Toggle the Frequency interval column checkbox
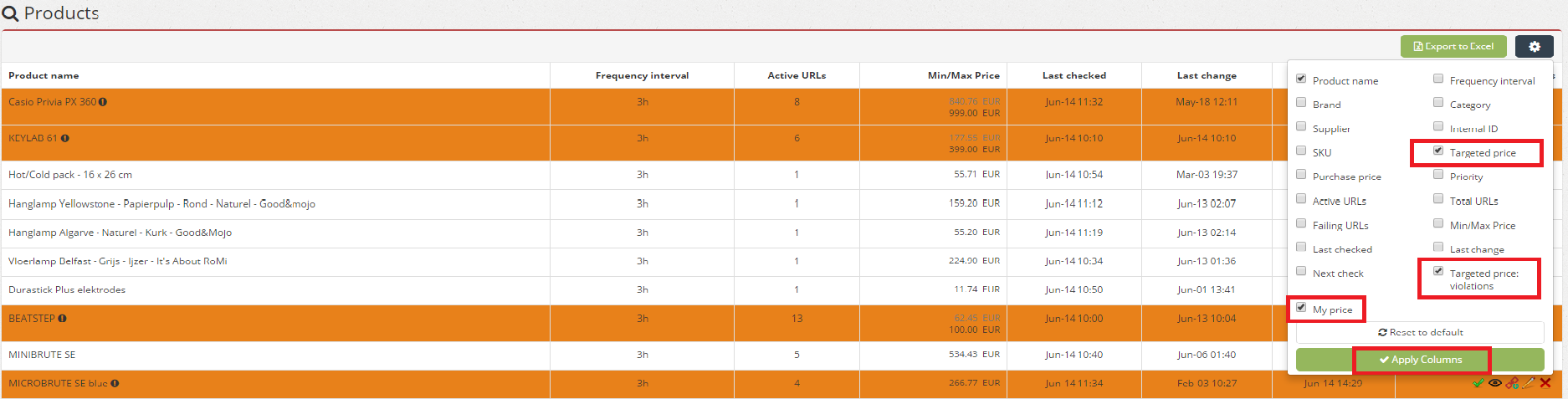Screen dimensions: 1568x399 [1438, 79]
